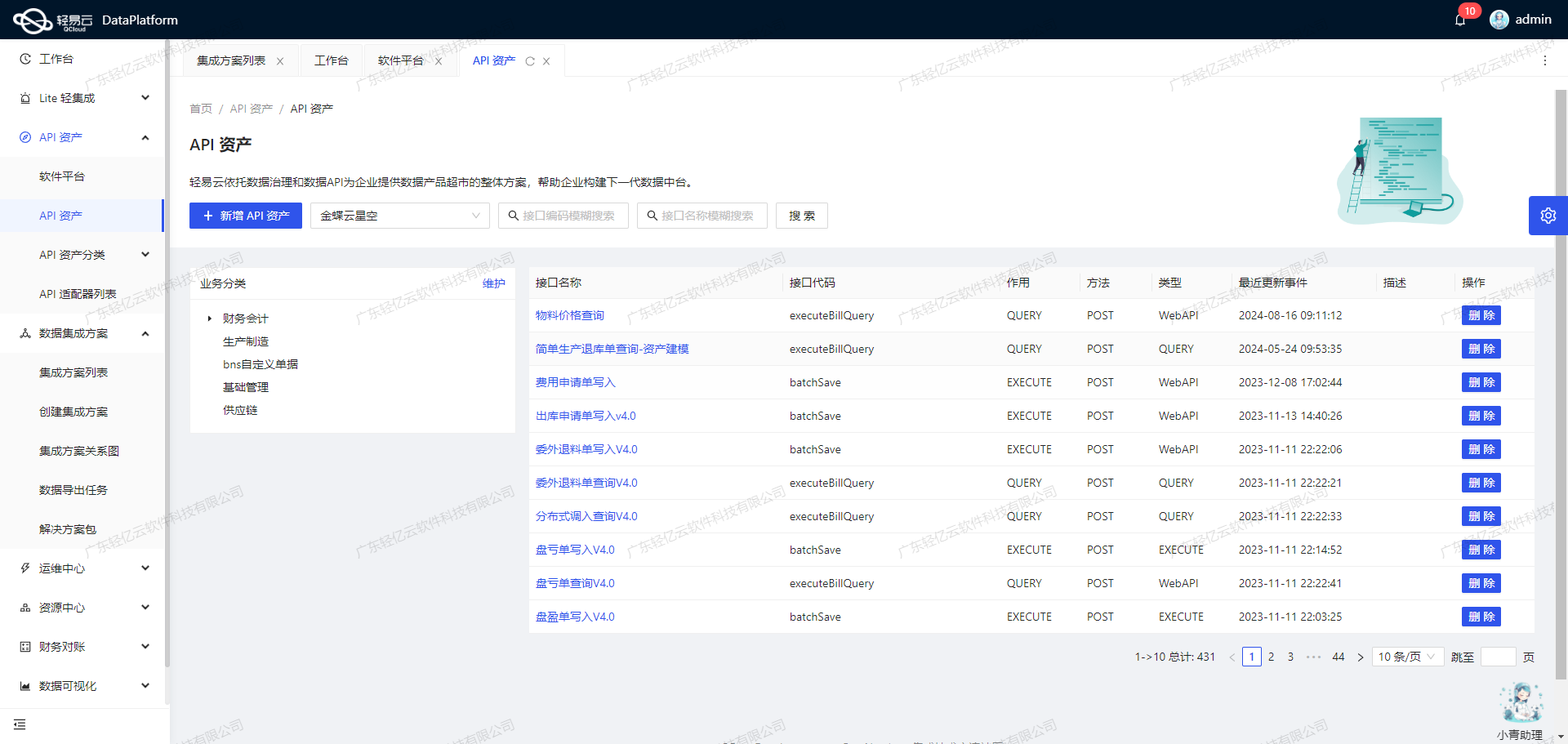Click the pagination ellipsis jump icon
1568x744 pixels.
click(1313, 657)
